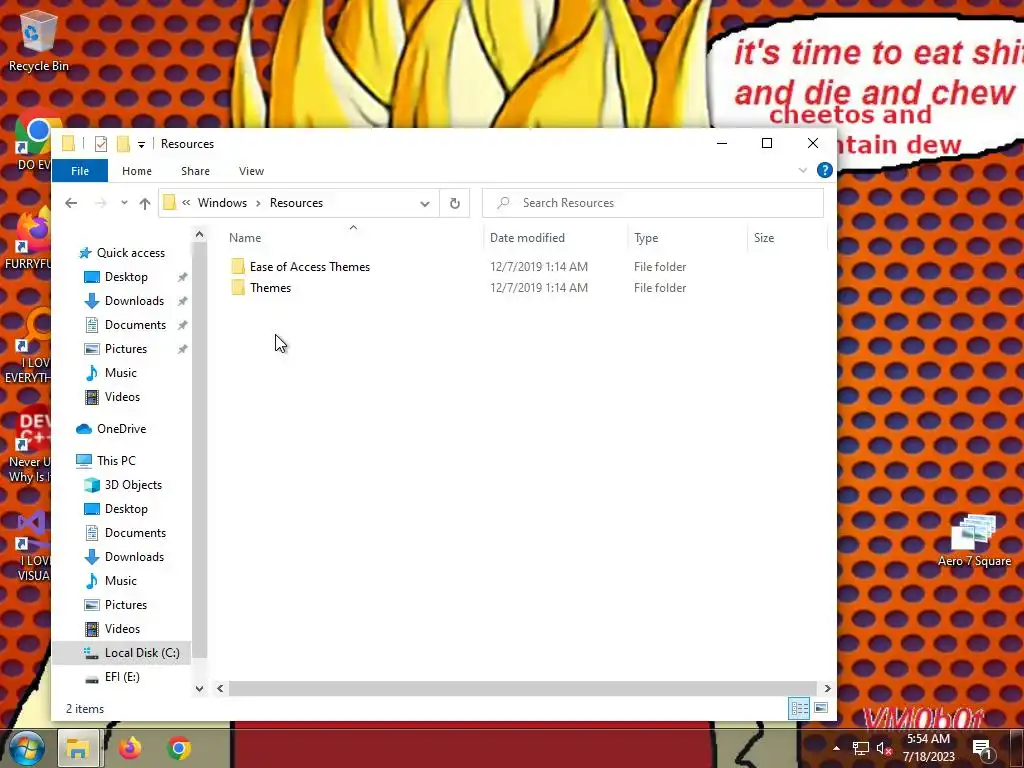Open the network status tray icon
This screenshot has height=768, width=1024.
pyautogui.click(x=860, y=748)
